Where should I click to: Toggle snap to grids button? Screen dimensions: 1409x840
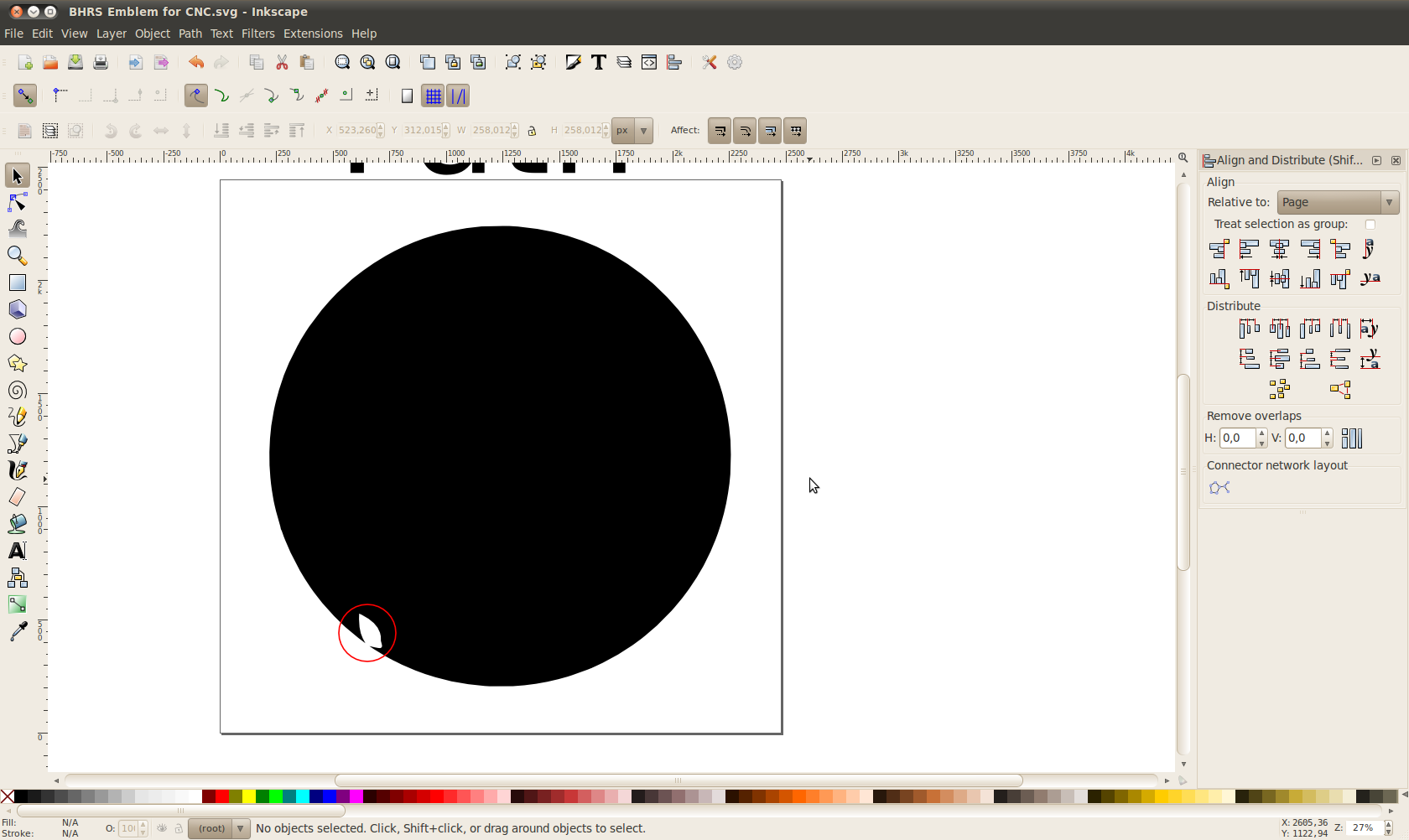(433, 96)
